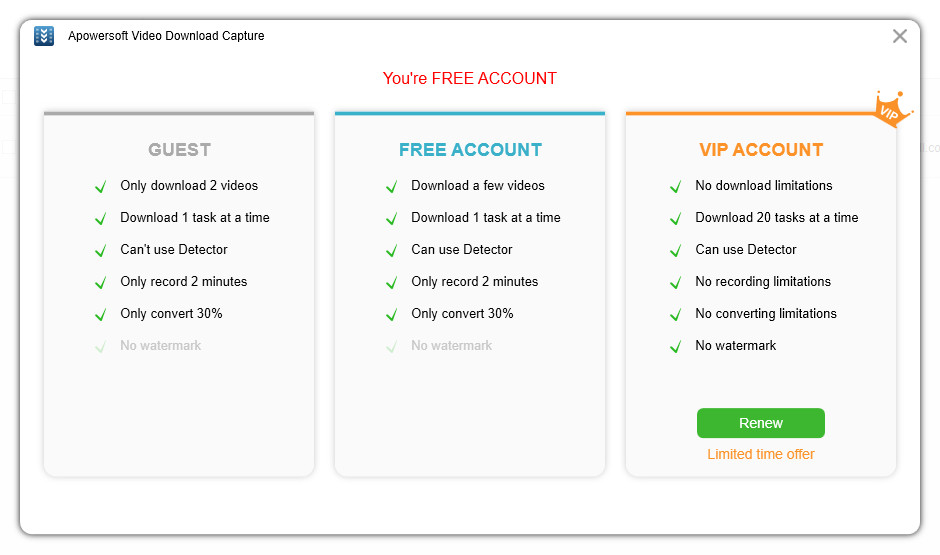940x555 pixels.
Task: Click No recording limitations feature text
Action: point(763,282)
